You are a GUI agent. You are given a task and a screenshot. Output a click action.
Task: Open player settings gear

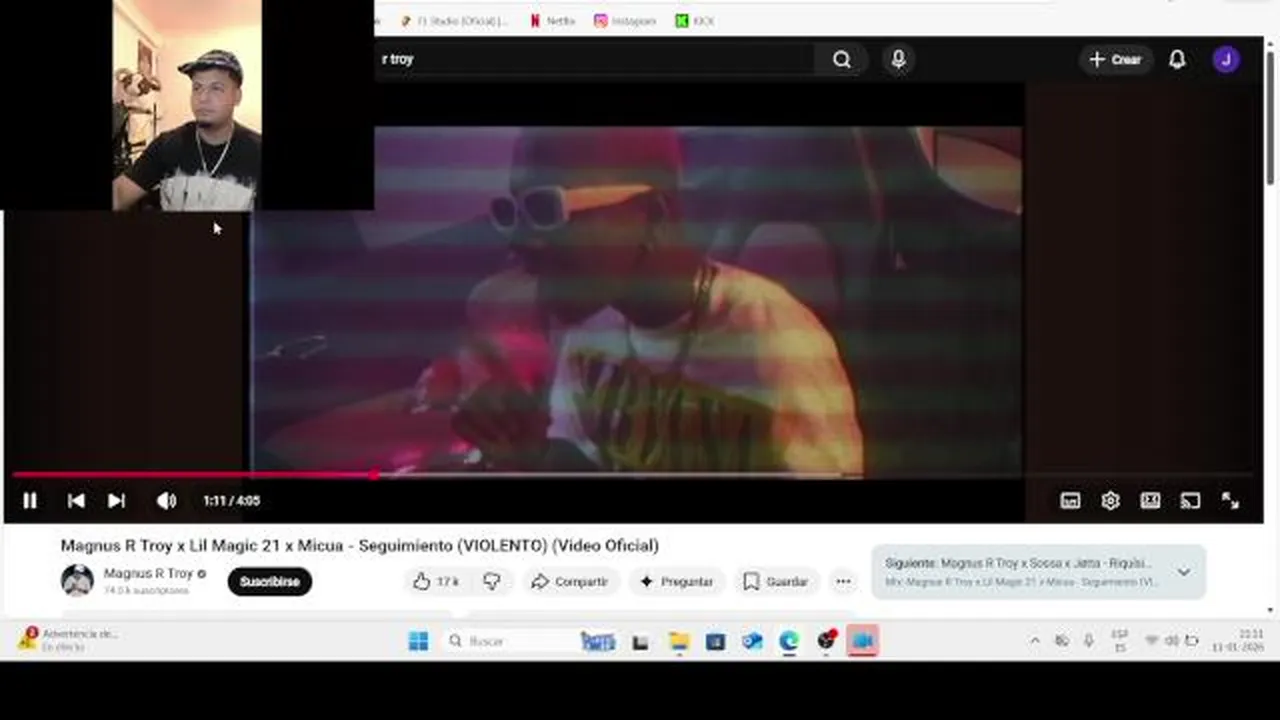(x=1110, y=501)
